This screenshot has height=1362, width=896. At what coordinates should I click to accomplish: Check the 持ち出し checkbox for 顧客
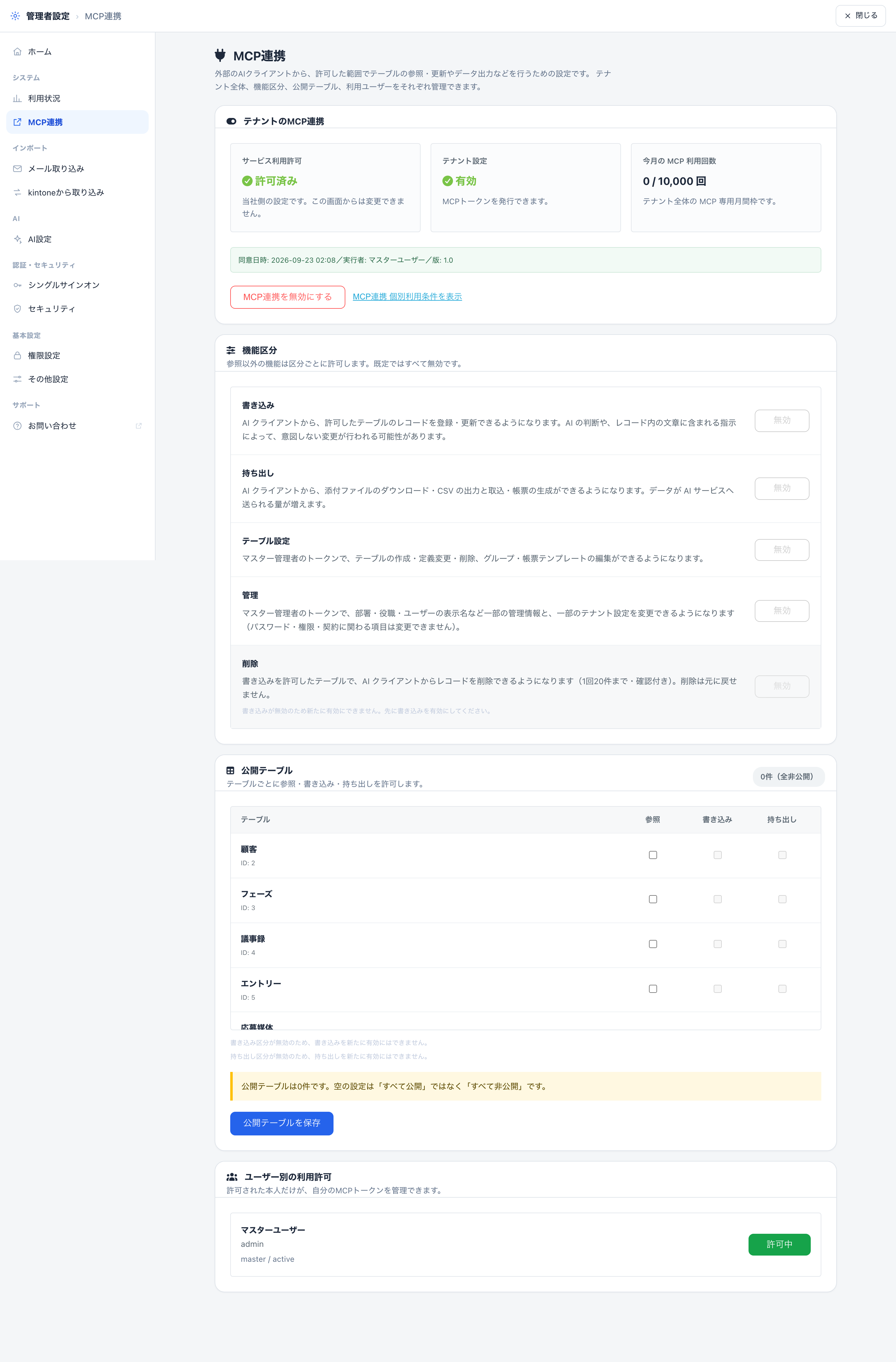pyautogui.click(x=782, y=855)
